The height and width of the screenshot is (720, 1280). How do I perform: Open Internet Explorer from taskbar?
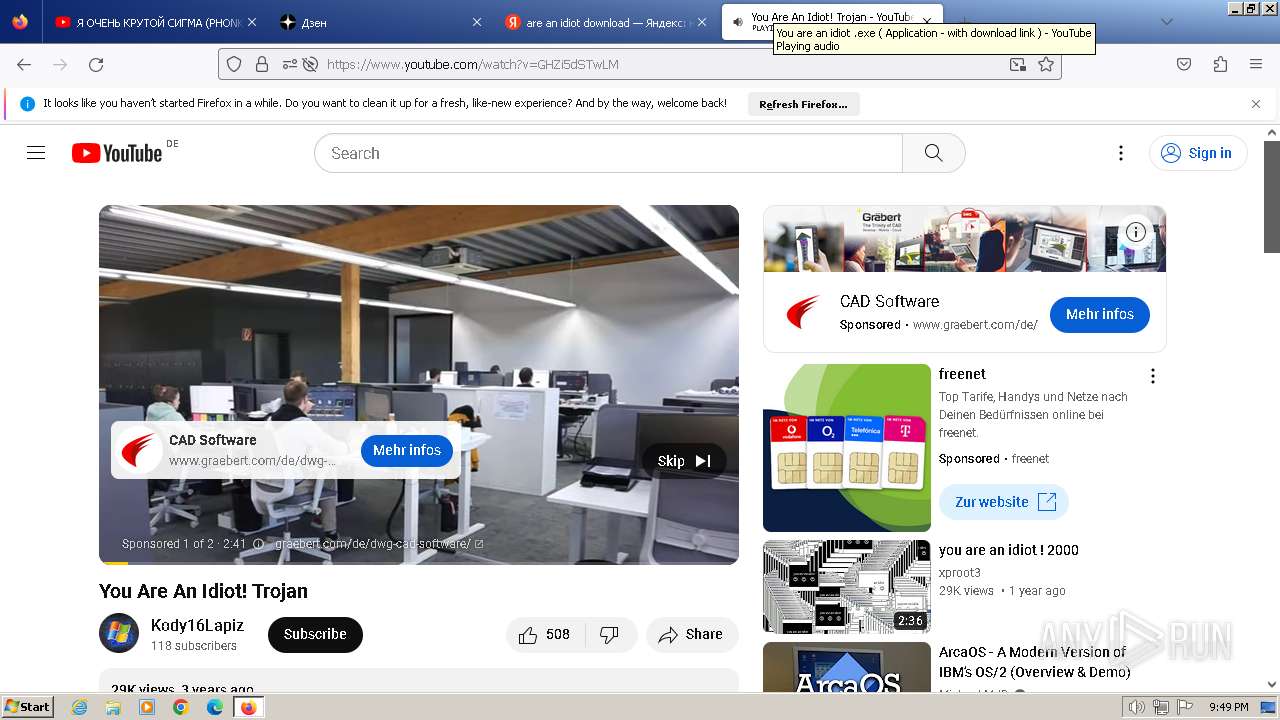80,707
